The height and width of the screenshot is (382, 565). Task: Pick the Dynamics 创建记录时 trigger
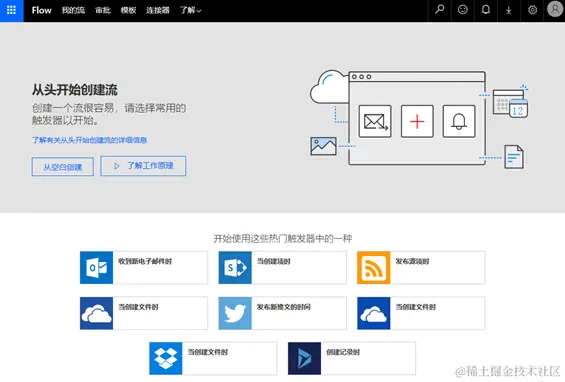[352, 358]
